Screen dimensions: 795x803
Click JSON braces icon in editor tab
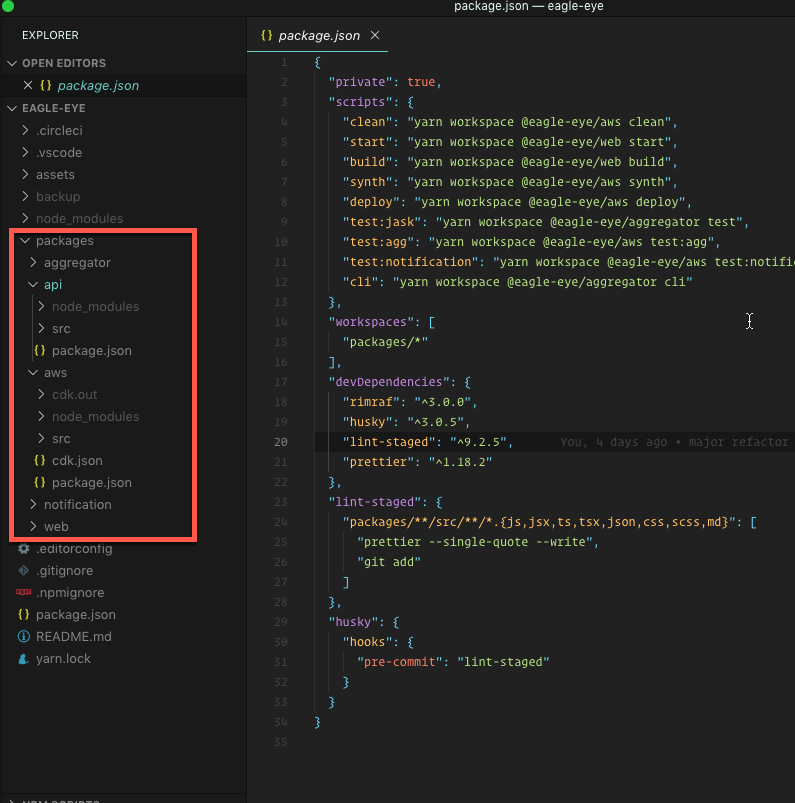pos(266,35)
